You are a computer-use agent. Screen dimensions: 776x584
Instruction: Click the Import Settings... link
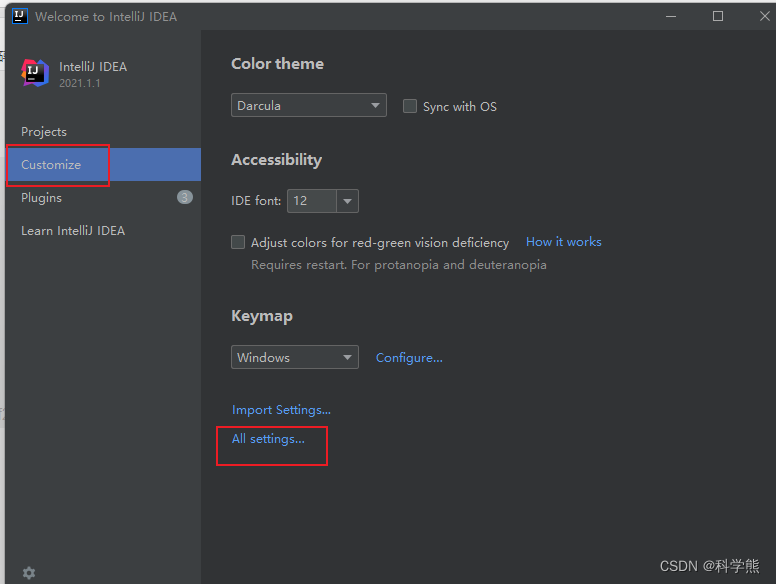click(x=281, y=410)
